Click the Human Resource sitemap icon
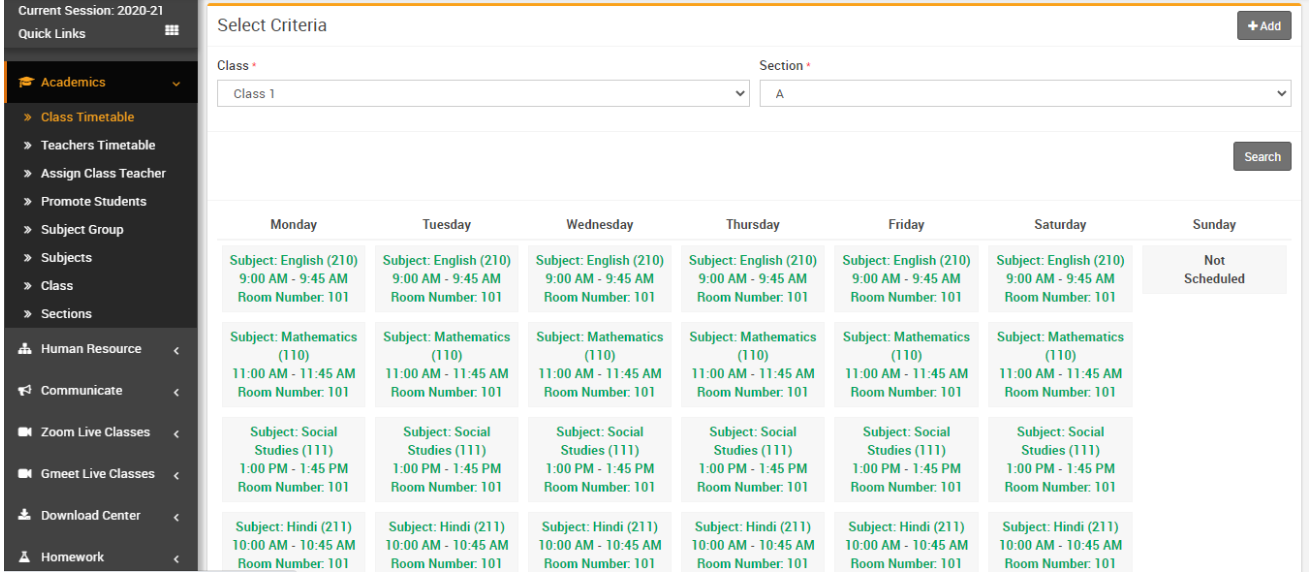The width and height of the screenshot is (1309, 580). 26,349
